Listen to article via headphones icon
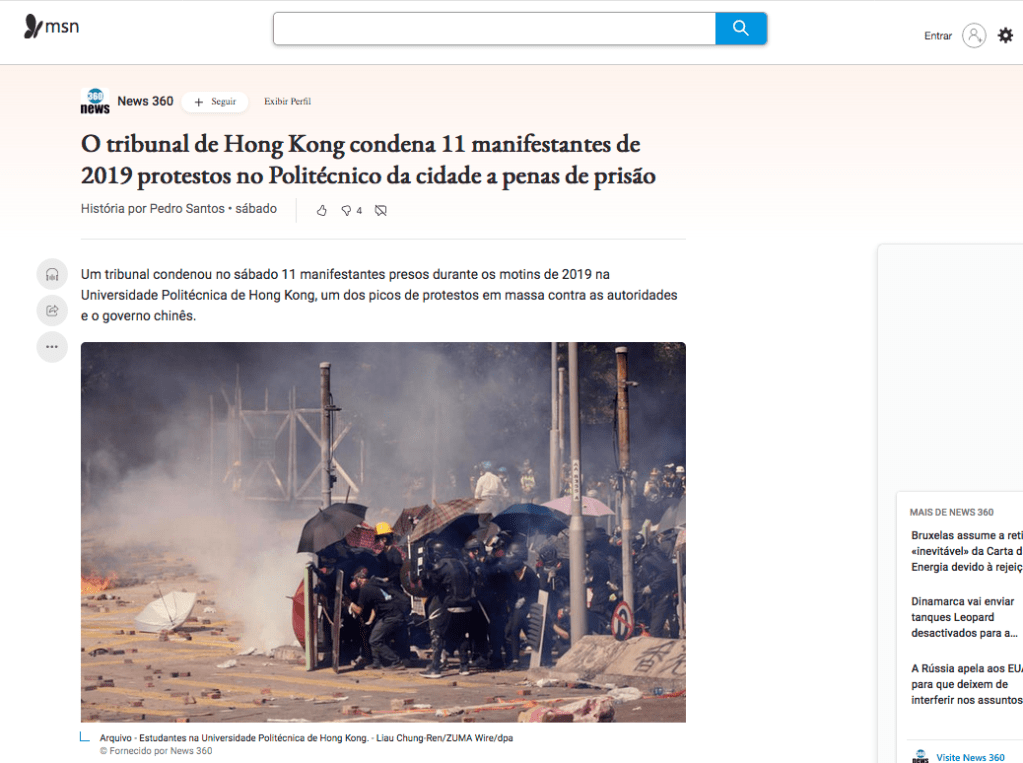 pyautogui.click(x=52, y=275)
